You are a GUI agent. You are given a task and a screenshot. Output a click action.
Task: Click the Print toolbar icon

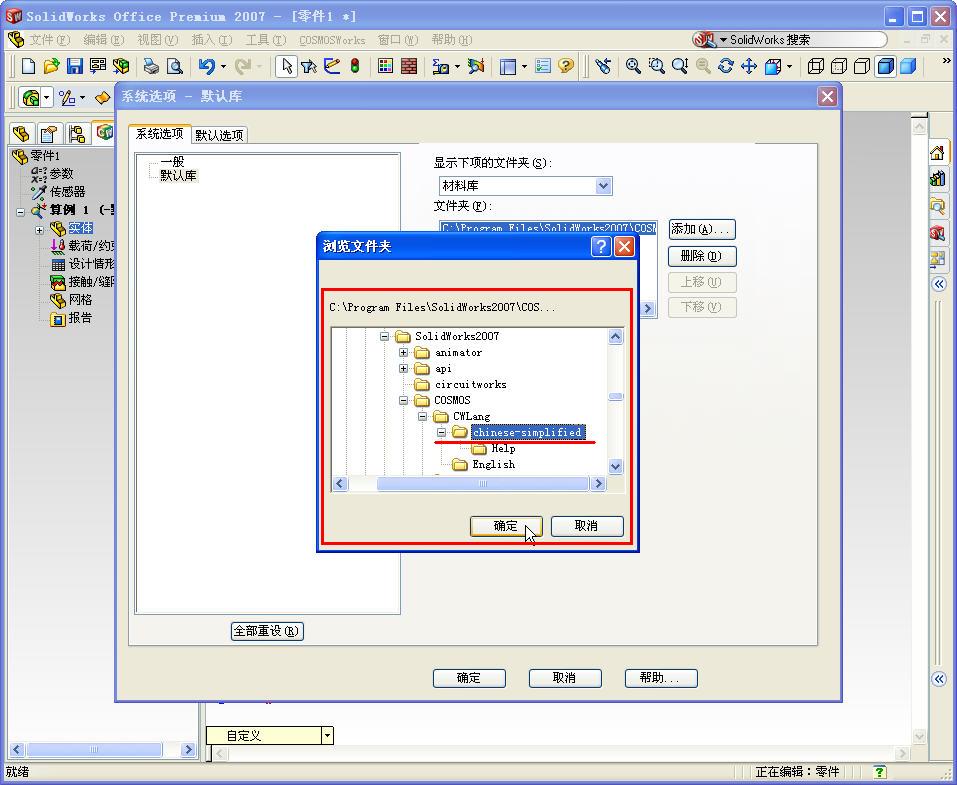point(151,66)
